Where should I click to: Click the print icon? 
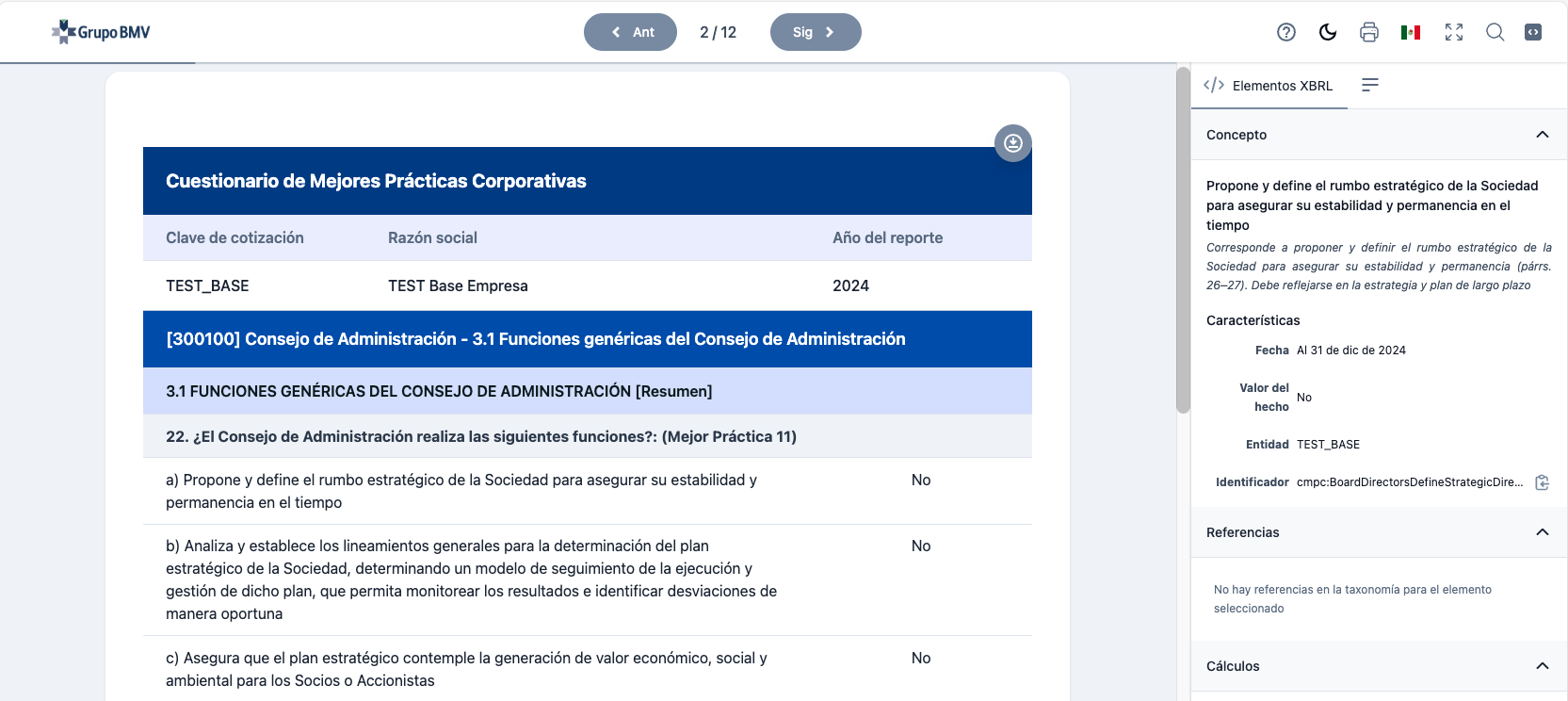coord(1369,32)
